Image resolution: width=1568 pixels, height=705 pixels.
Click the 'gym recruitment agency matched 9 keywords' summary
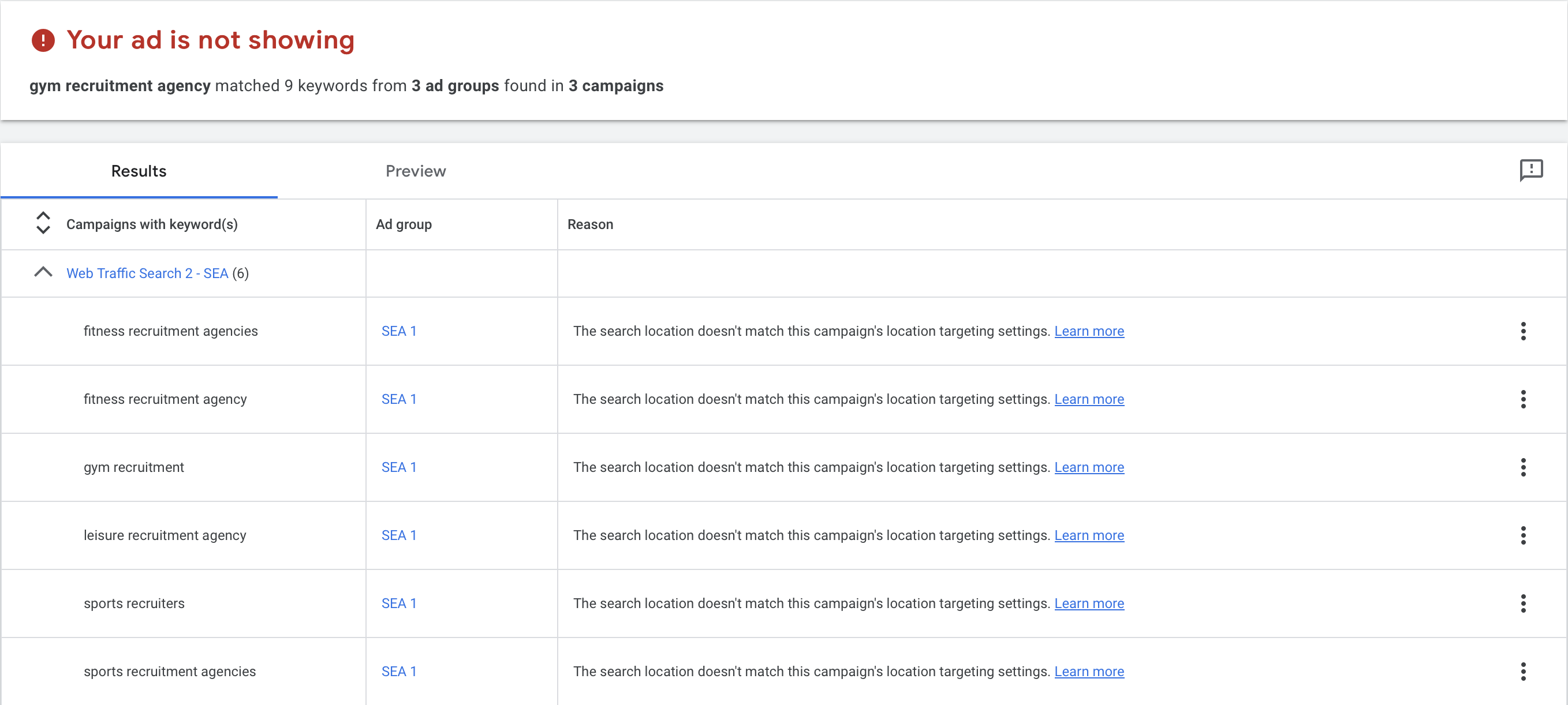coord(346,86)
